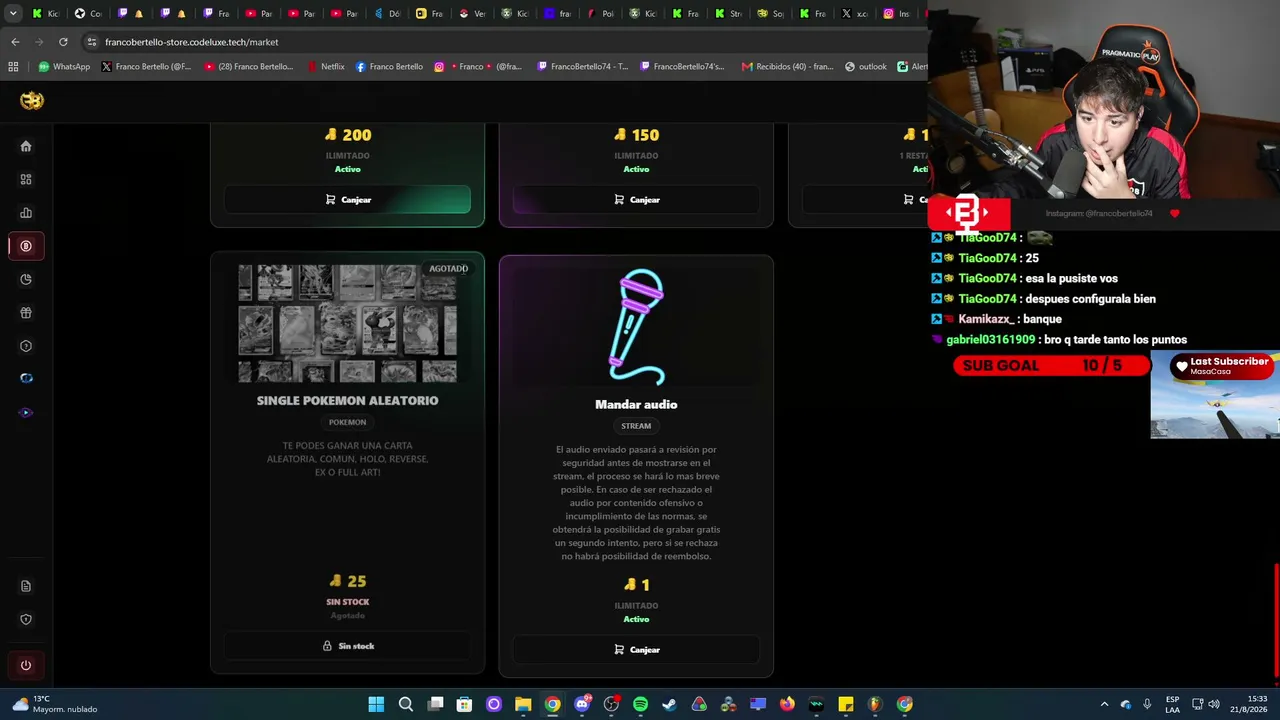Click the STREAM category tag

click(x=636, y=426)
